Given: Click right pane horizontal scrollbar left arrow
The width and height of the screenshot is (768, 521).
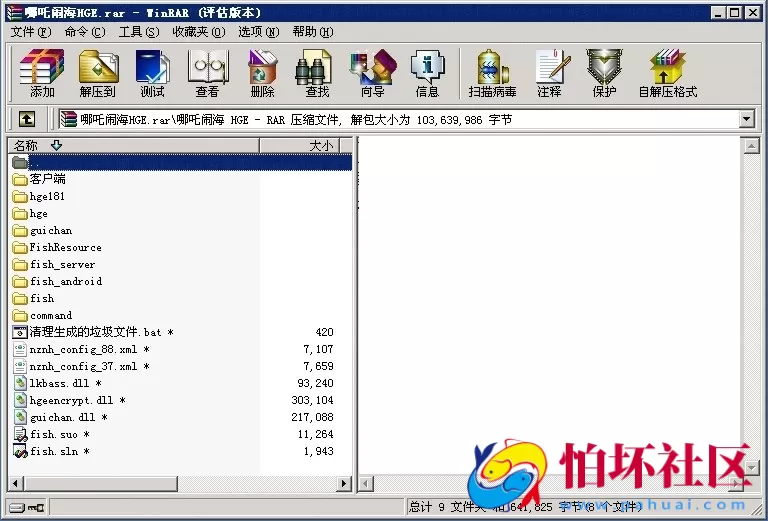Looking at the screenshot, I should click(x=366, y=484).
